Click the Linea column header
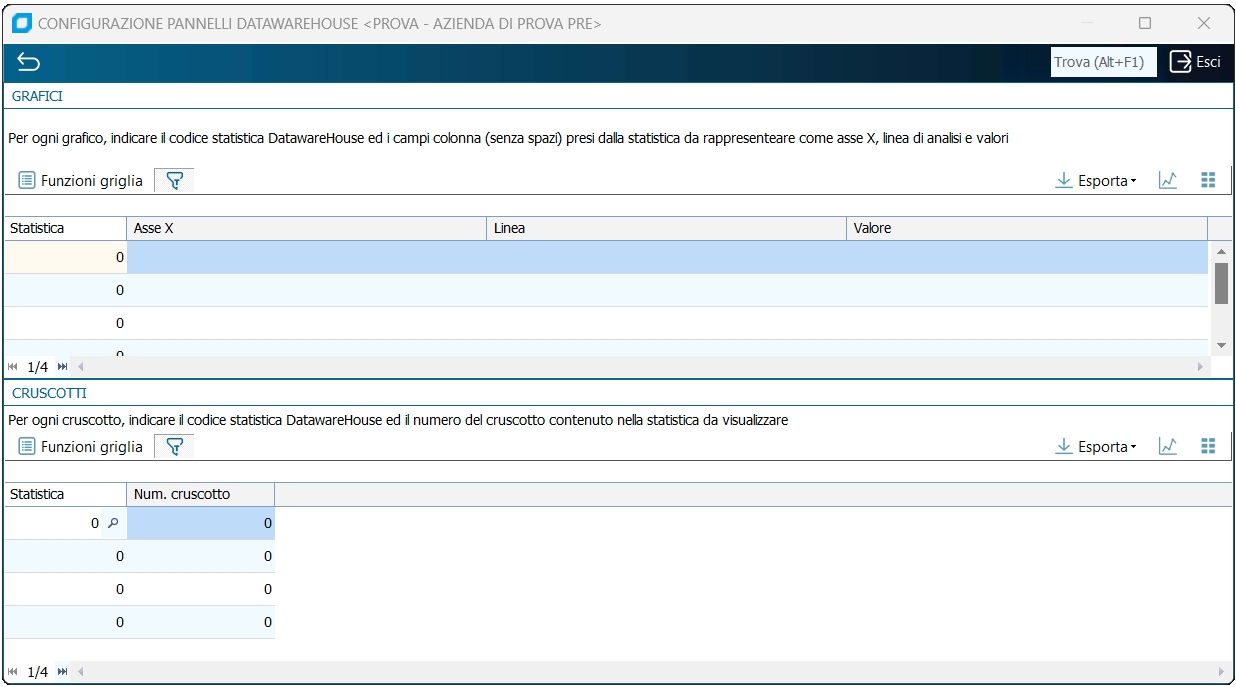1236x687 pixels. [666, 228]
